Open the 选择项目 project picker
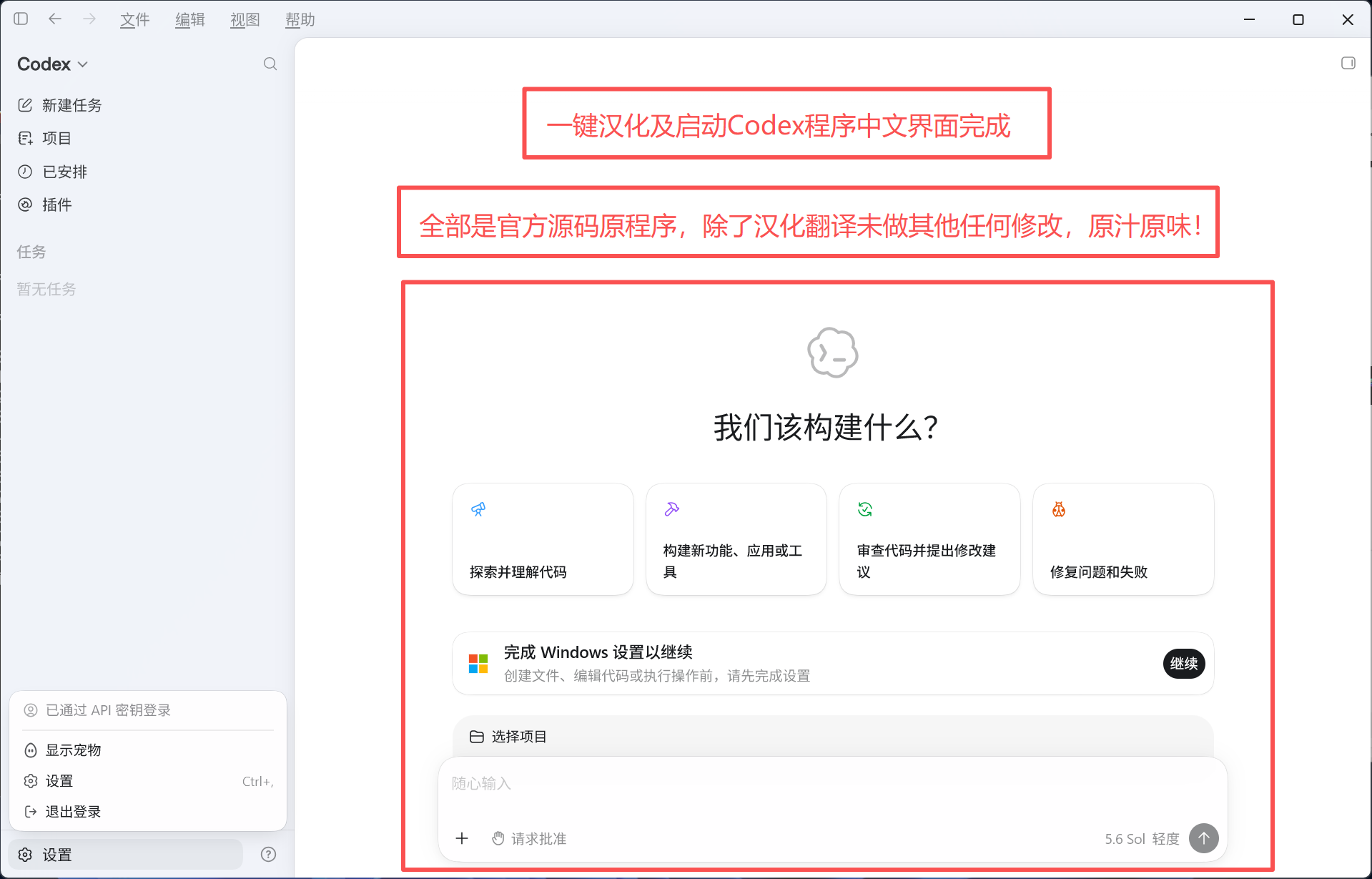1372x879 pixels. coord(508,737)
